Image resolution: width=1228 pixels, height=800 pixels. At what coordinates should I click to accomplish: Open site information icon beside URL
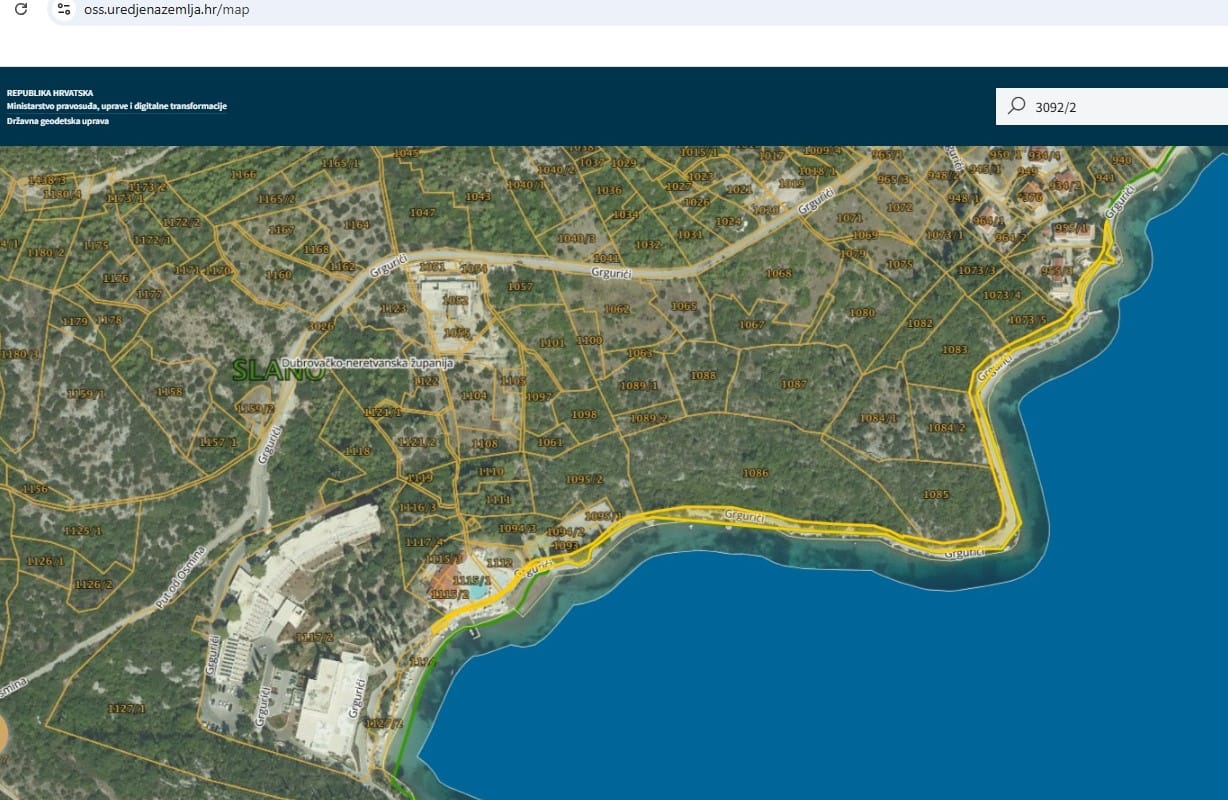[64, 9]
